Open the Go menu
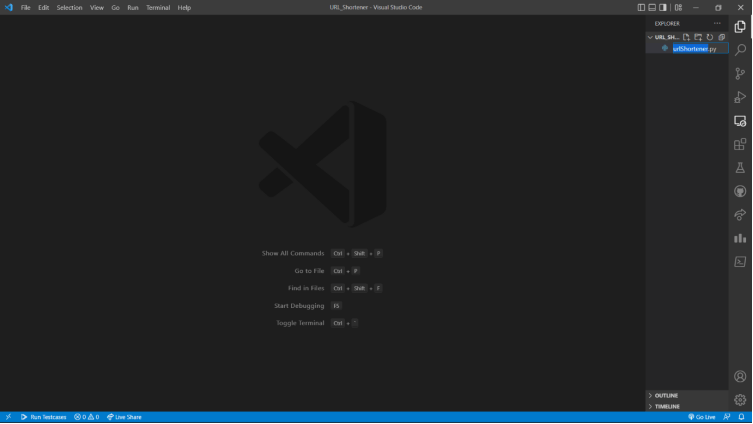The image size is (753, 424). coord(115,7)
